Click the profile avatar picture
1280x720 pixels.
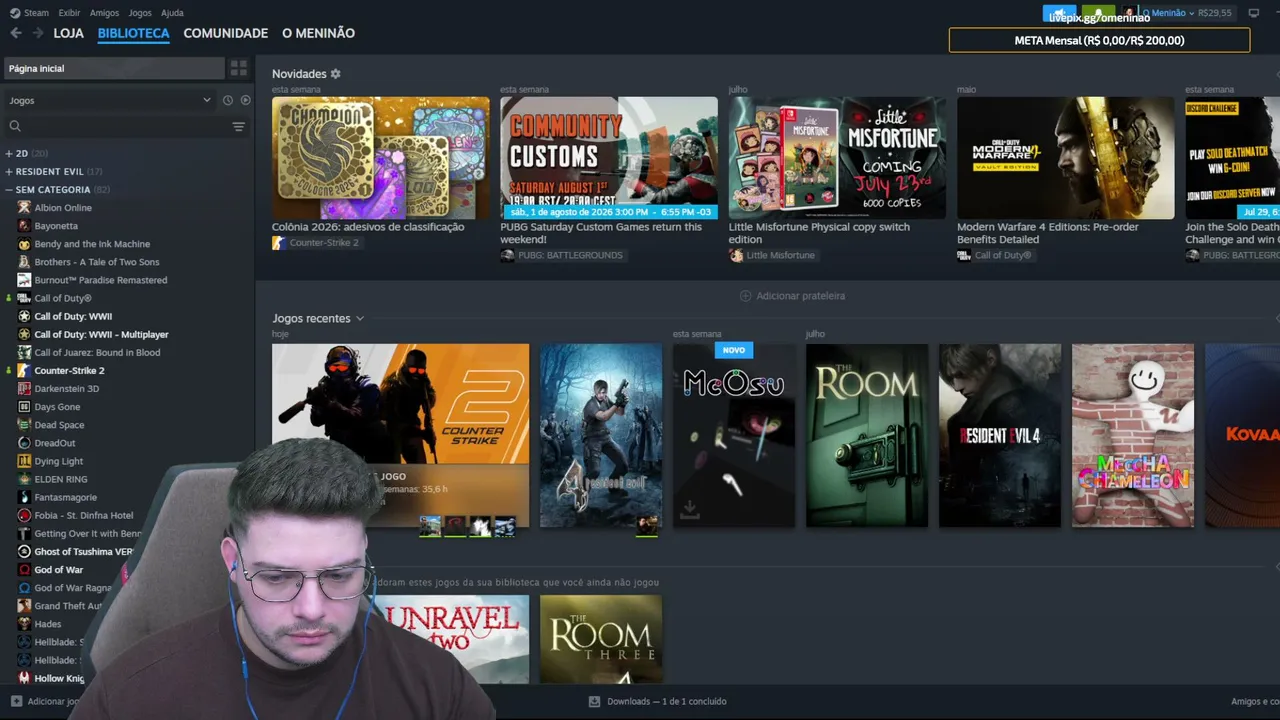(x=1129, y=13)
